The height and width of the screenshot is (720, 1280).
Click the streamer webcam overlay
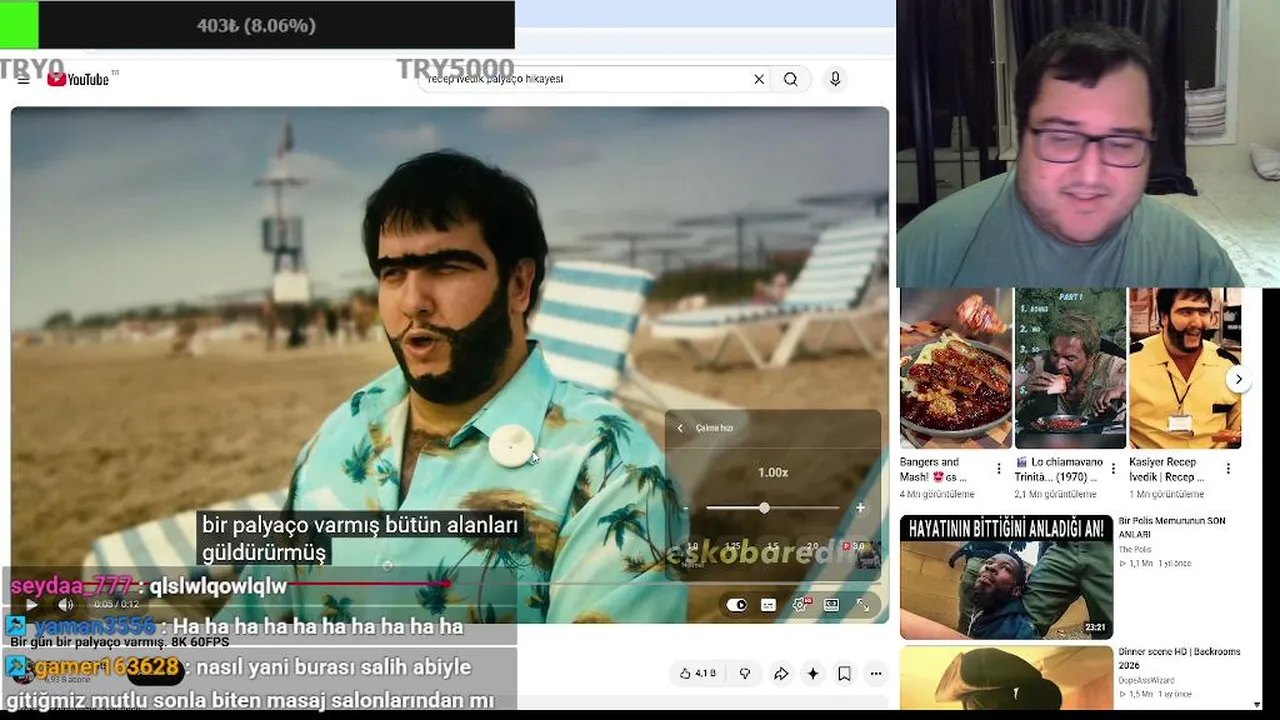click(x=1088, y=144)
